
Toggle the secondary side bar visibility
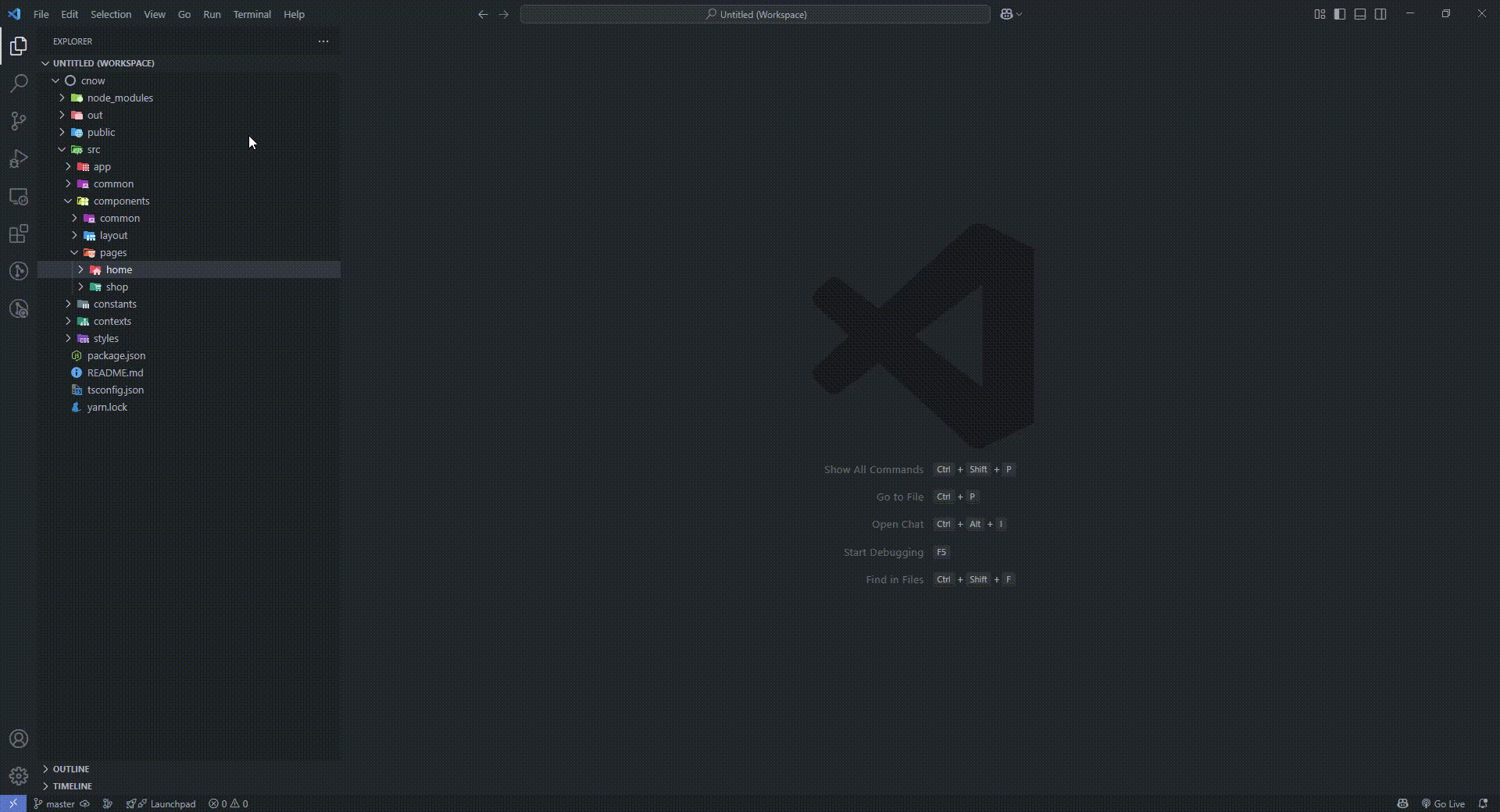click(x=1380, y=14)
